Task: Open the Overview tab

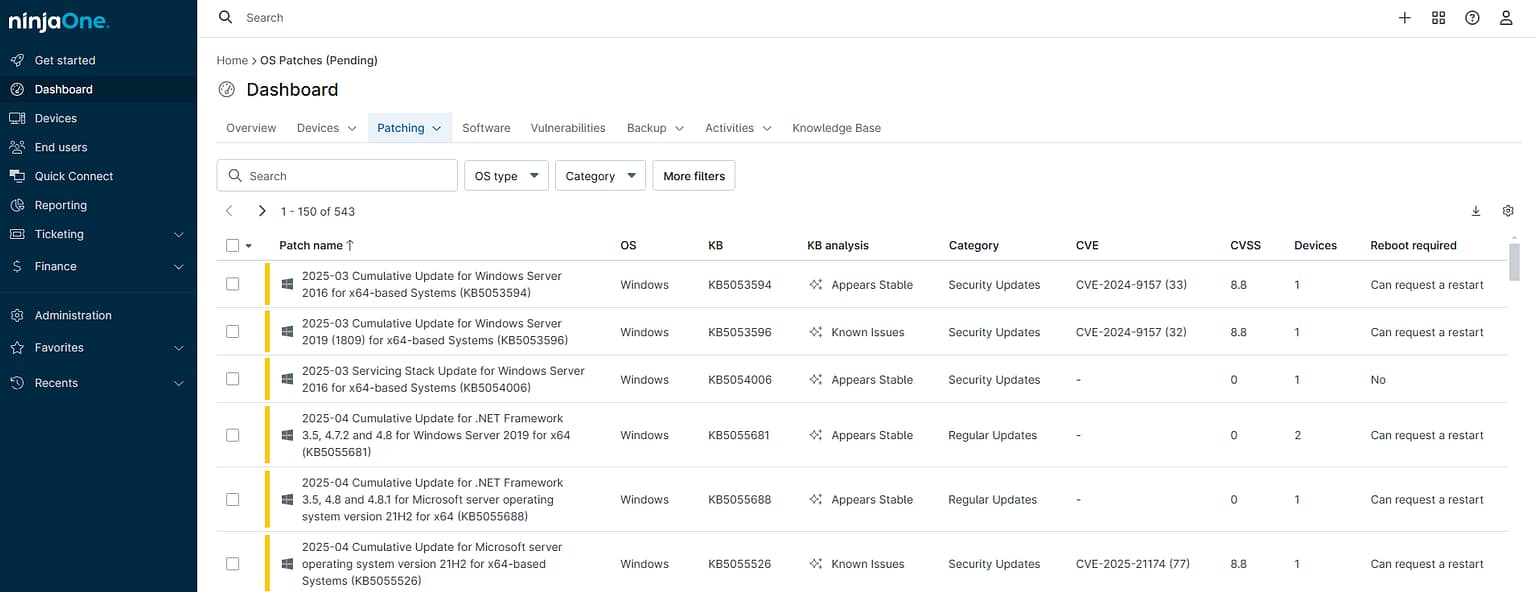Action: 250,128
